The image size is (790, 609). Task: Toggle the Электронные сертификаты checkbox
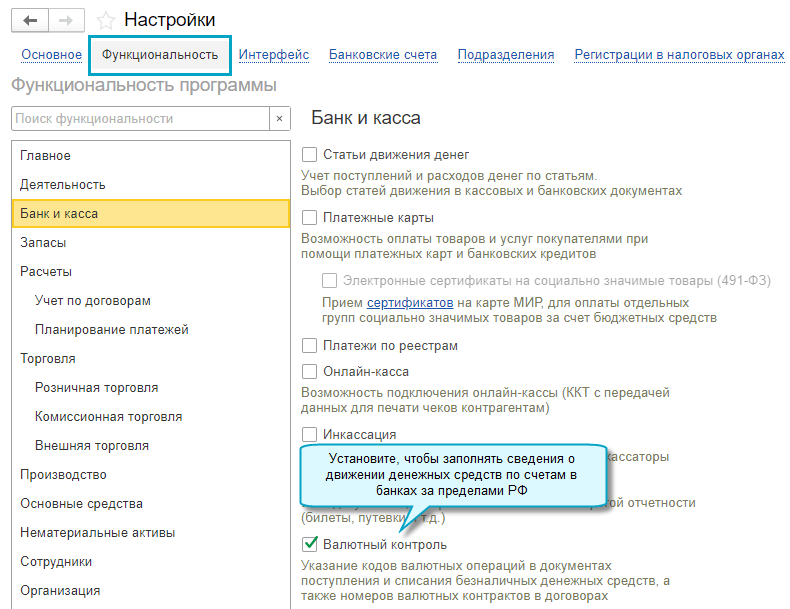(330, 281)
